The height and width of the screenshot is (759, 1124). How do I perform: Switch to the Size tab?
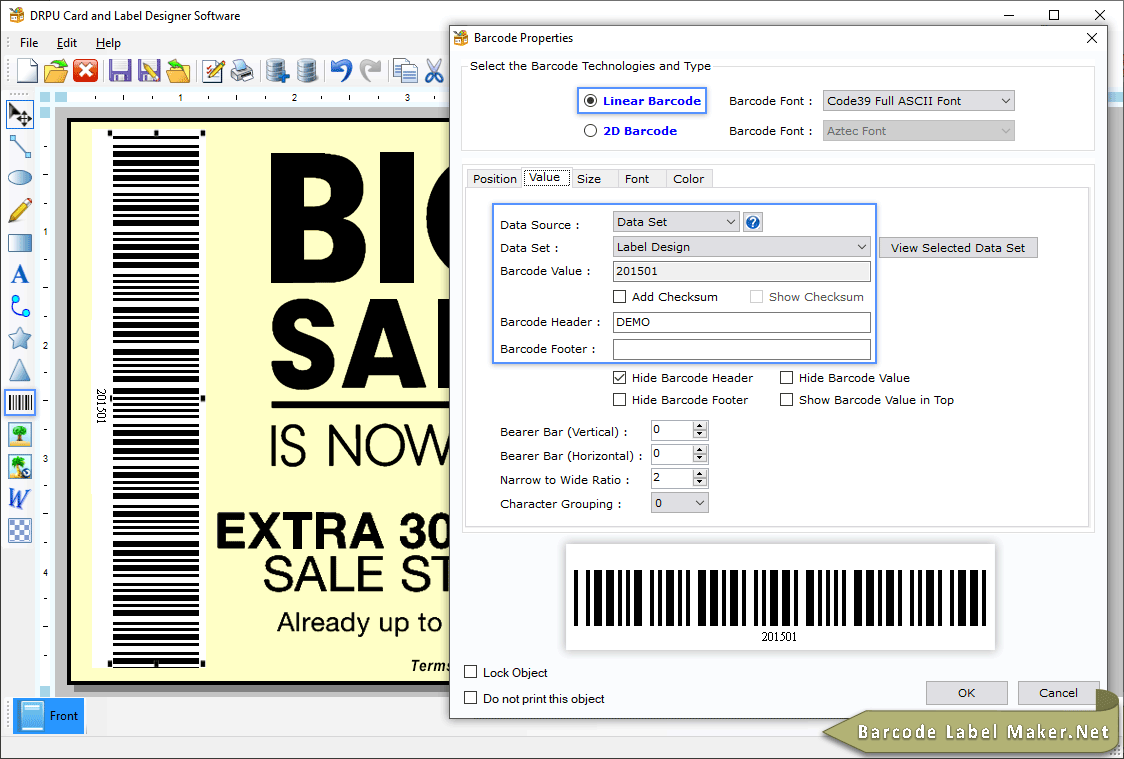coord(589,178)
